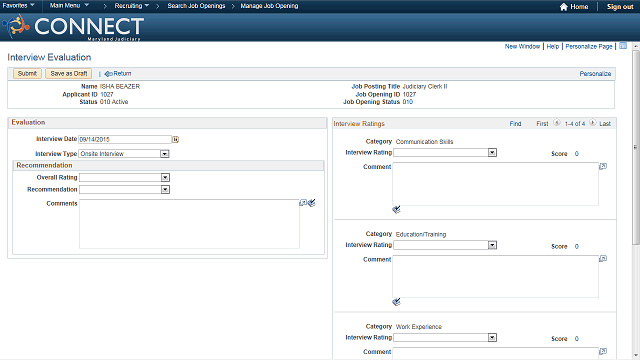This screenshot has width=640, height=360.
Task: Expand Education/Training comment popup icon
Action: (x=603, y=259)
